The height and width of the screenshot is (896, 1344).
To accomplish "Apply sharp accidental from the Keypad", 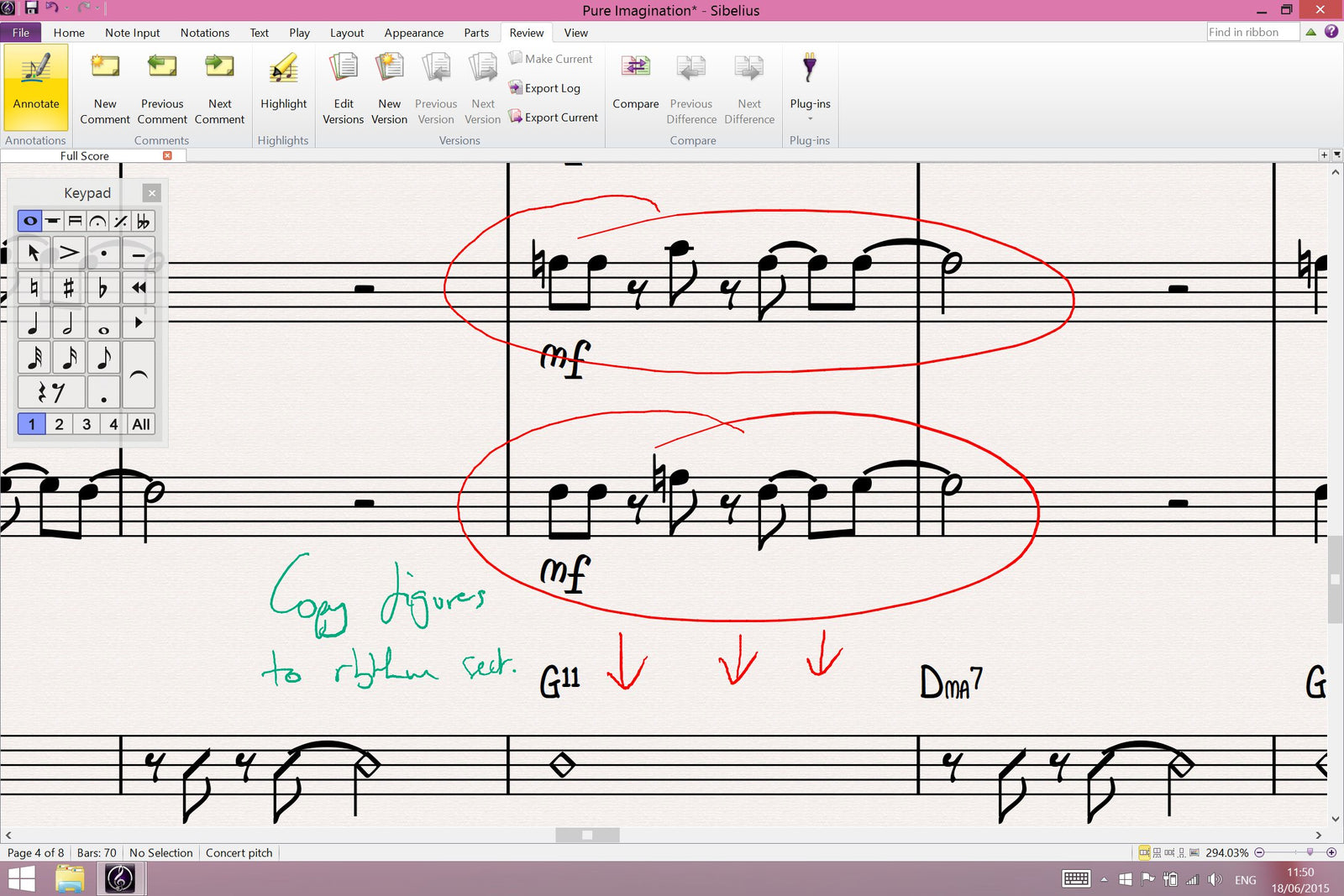I will 69,288.
